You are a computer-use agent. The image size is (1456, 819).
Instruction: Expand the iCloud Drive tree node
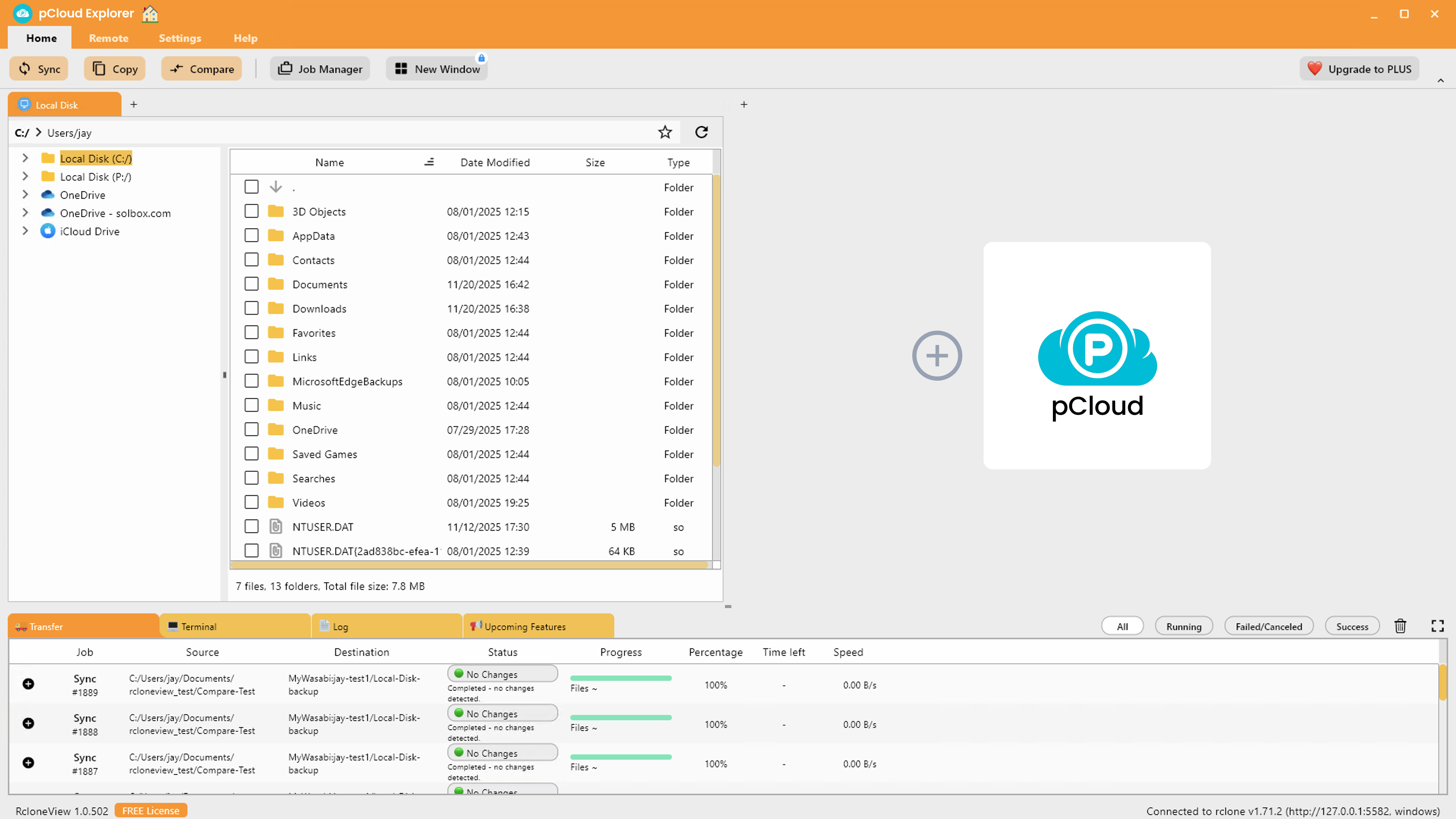point(25,231)
